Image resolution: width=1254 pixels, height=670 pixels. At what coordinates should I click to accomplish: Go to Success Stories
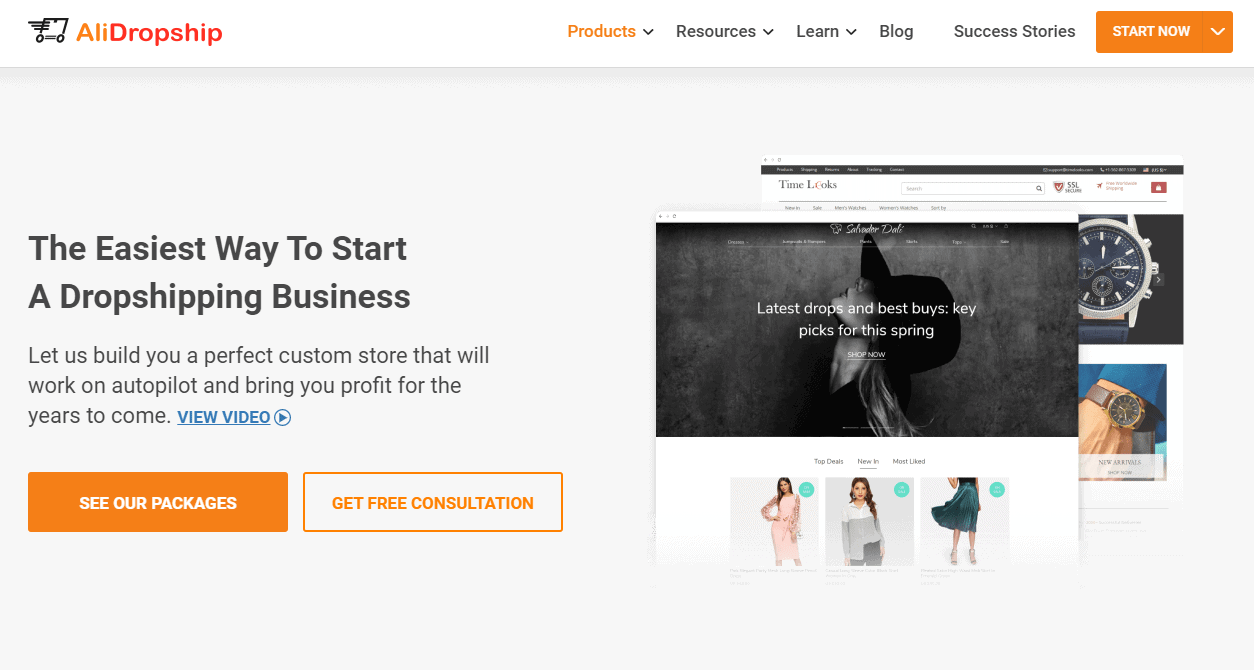point(1014,31)
